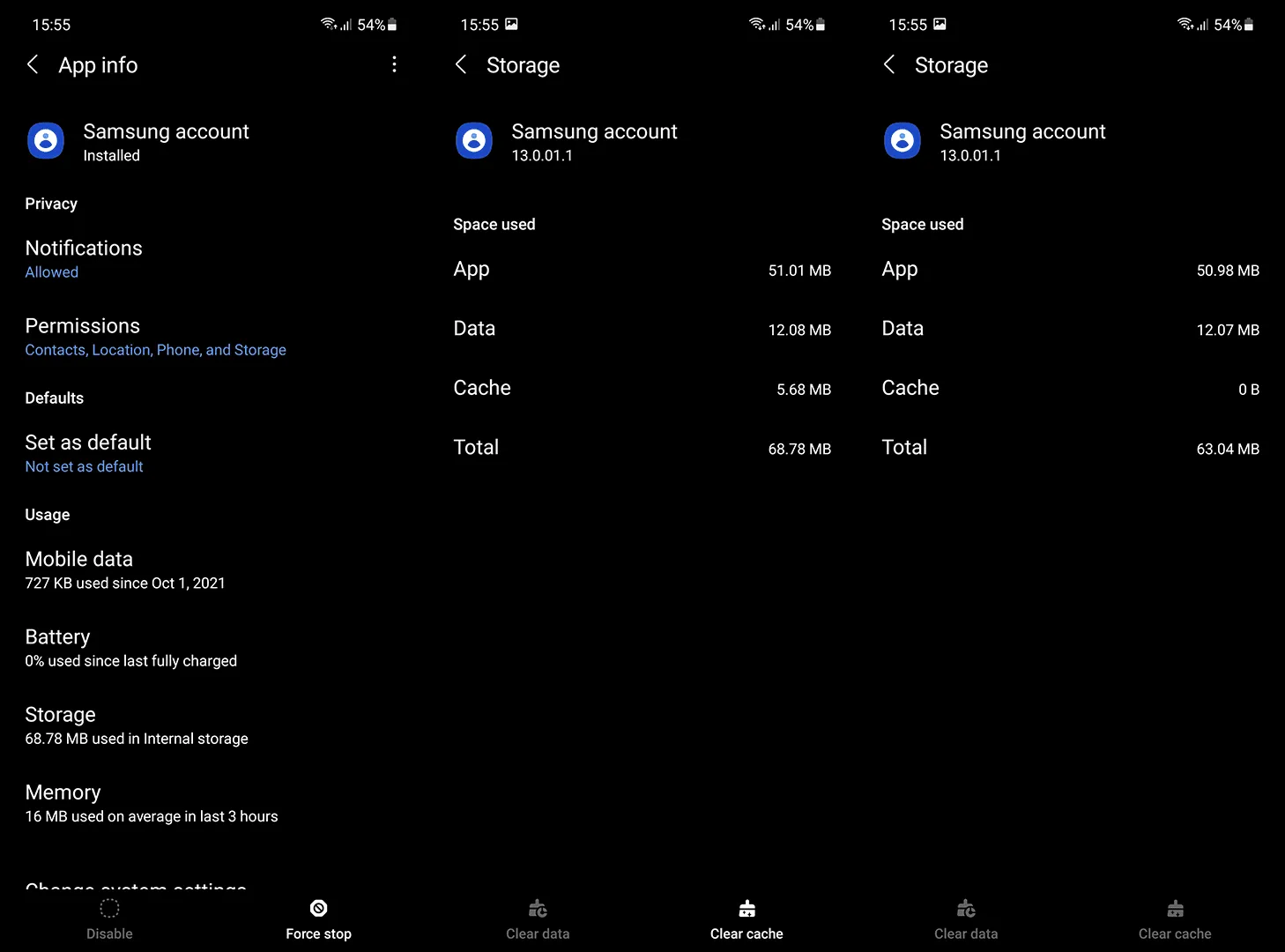Tap the Data row showing 12.07 MB

[x=1071, y=329]
